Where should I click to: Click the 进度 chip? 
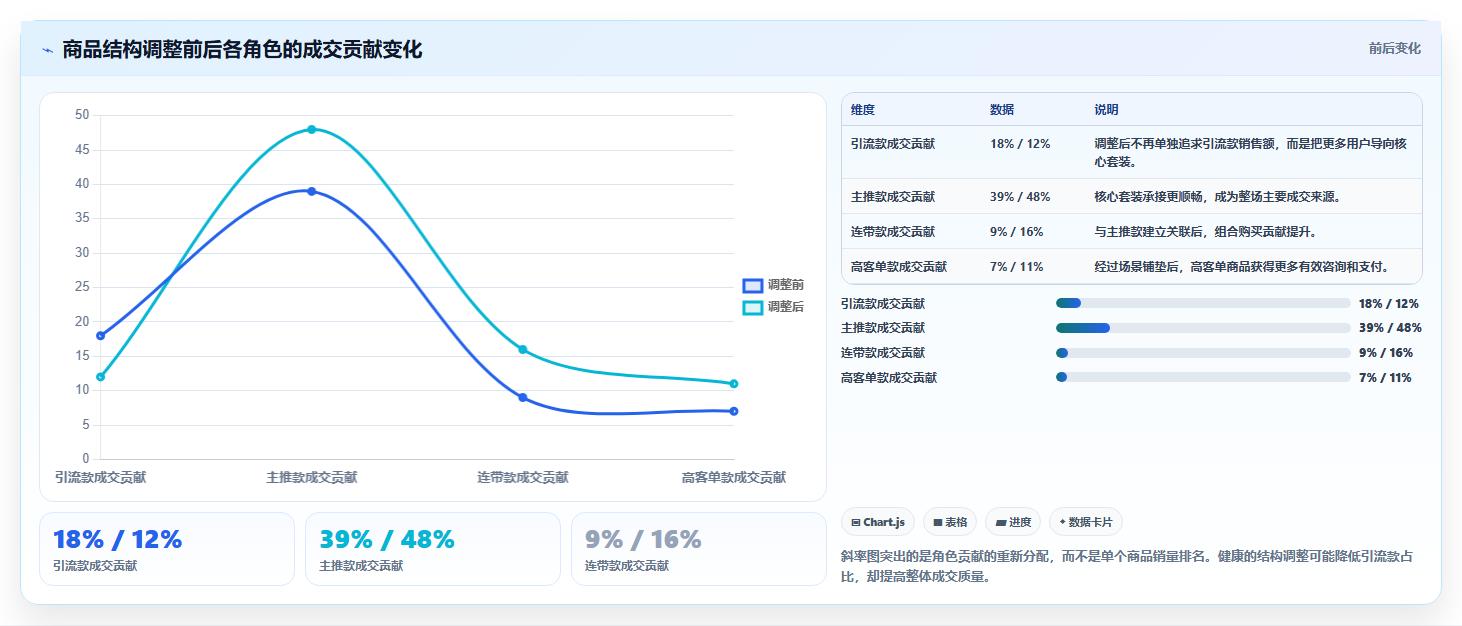(1013, 522)
